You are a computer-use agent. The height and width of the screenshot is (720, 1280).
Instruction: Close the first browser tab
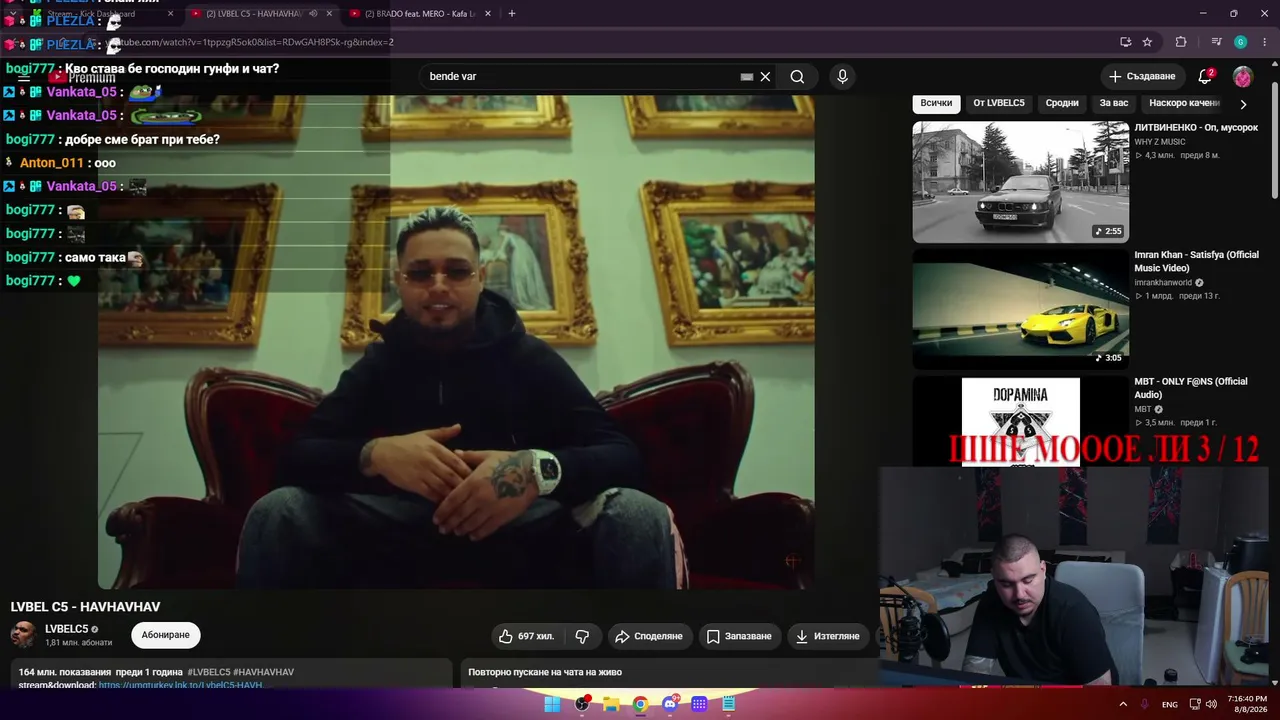point(170,14)
